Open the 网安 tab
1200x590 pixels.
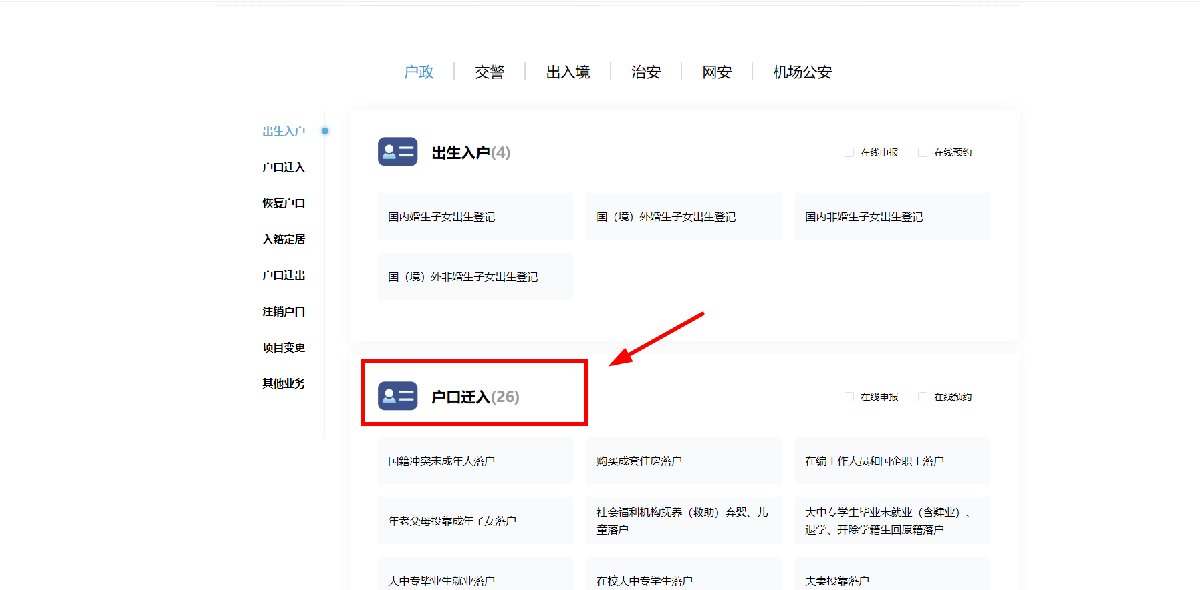tap(716, 72)
